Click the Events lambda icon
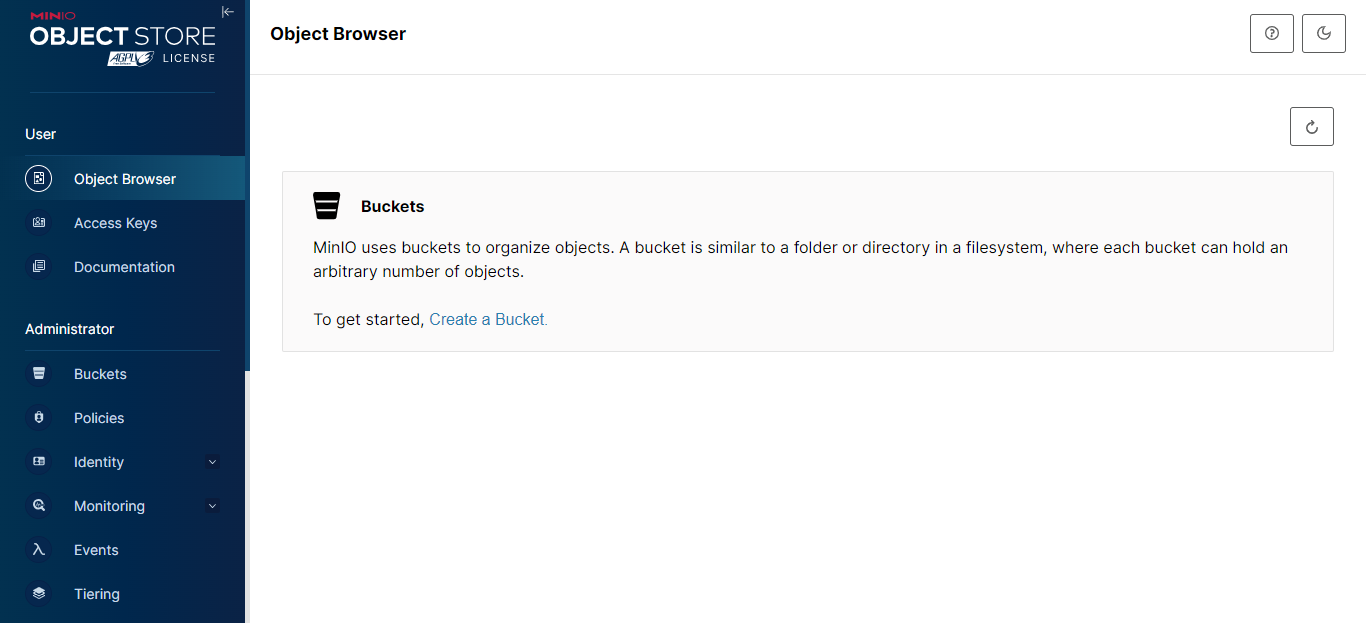 39,550
